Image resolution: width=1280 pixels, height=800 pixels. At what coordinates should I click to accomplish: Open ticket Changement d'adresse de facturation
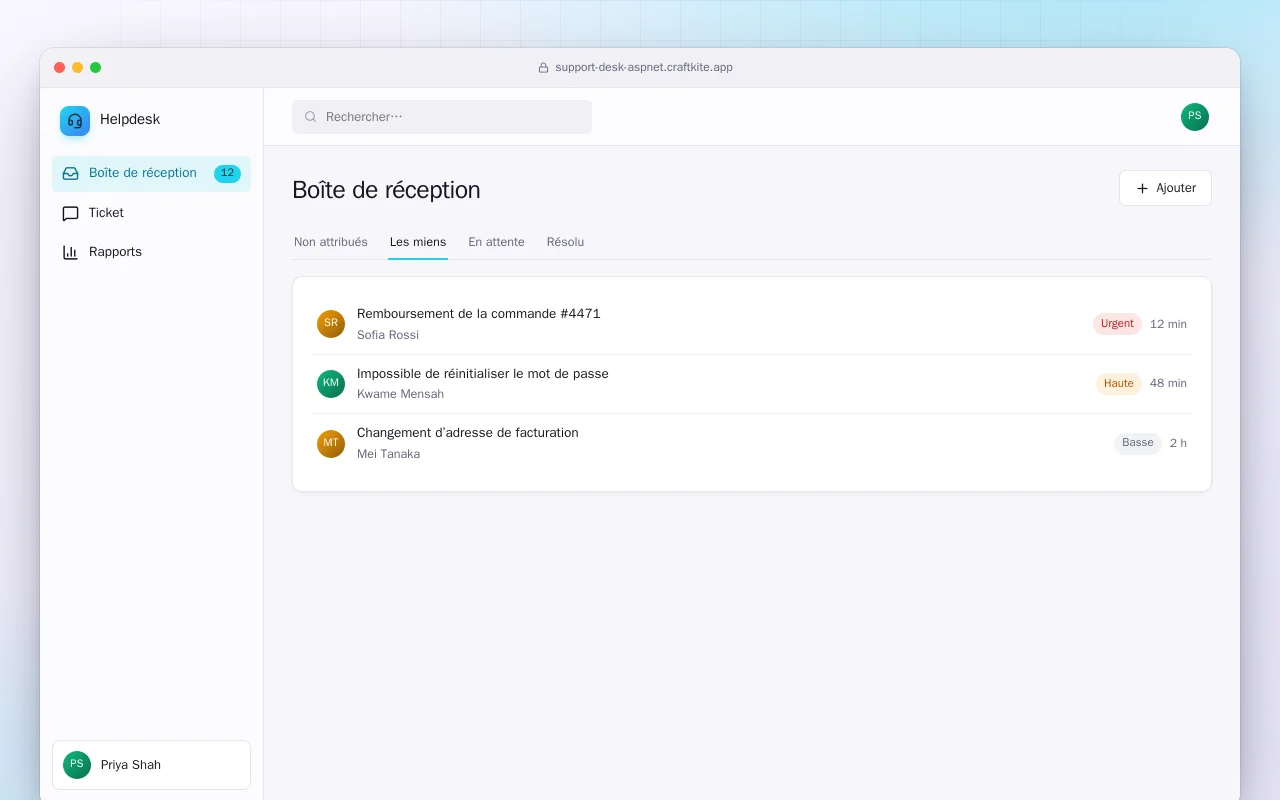pyautogui.click(x=752, y=443)
